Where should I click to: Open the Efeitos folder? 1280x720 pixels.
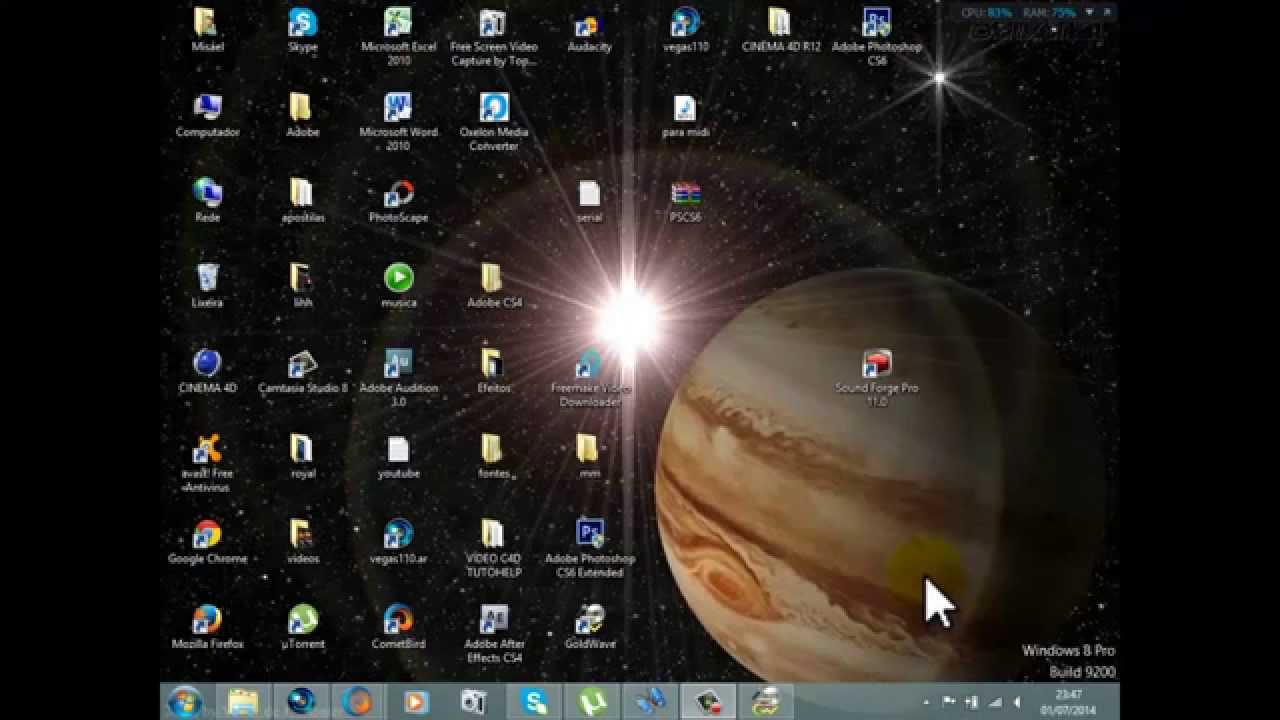[494, 370]
